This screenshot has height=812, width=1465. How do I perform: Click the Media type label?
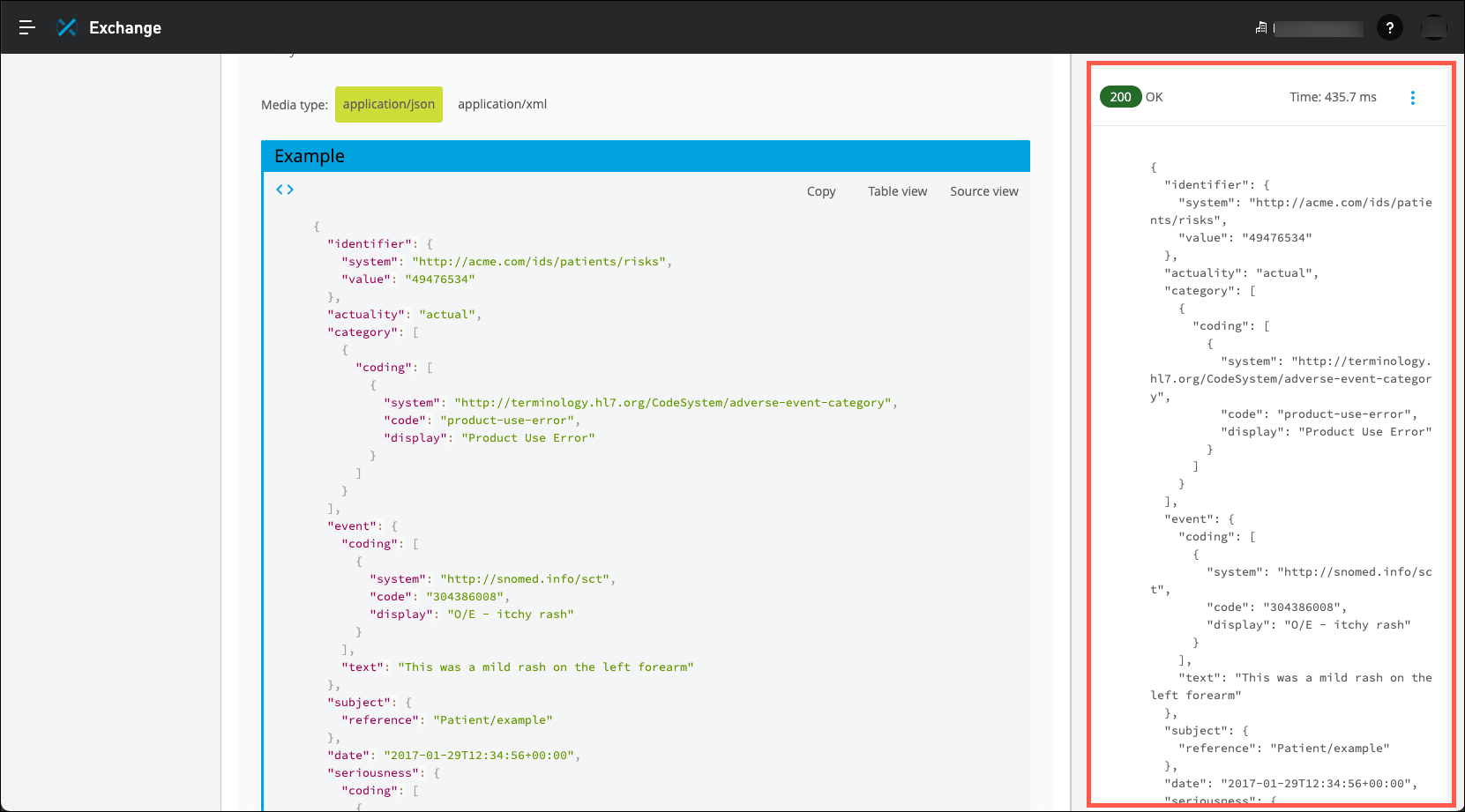pyautogui.click(x=295, y=105)
